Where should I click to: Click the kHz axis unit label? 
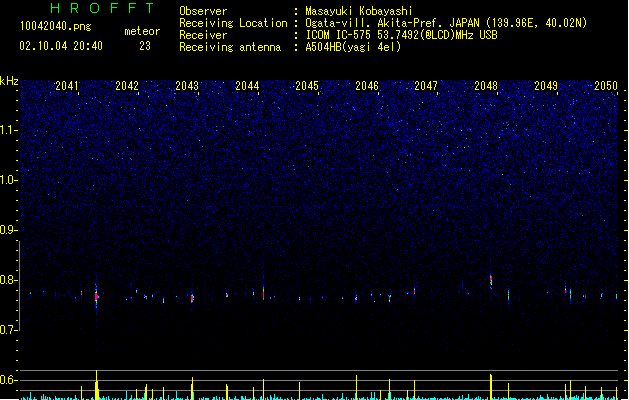tap(9, 81)
